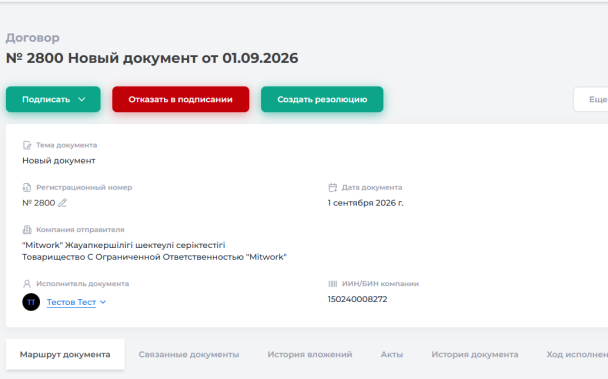This screenshot has height=379, width=608.
Task: Click the Тема документа edit icon
Action: (27, 145)
